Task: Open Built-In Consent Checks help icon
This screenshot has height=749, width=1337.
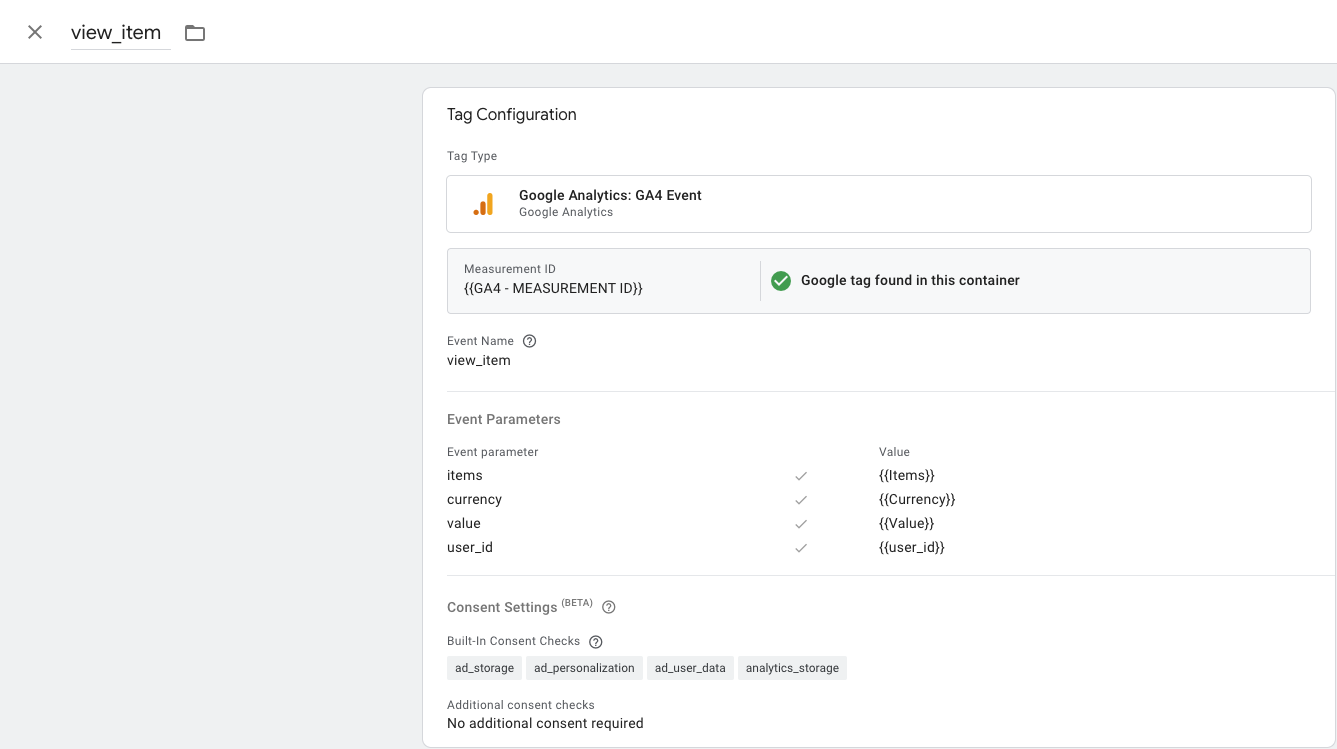Action: tap(596, 641)
